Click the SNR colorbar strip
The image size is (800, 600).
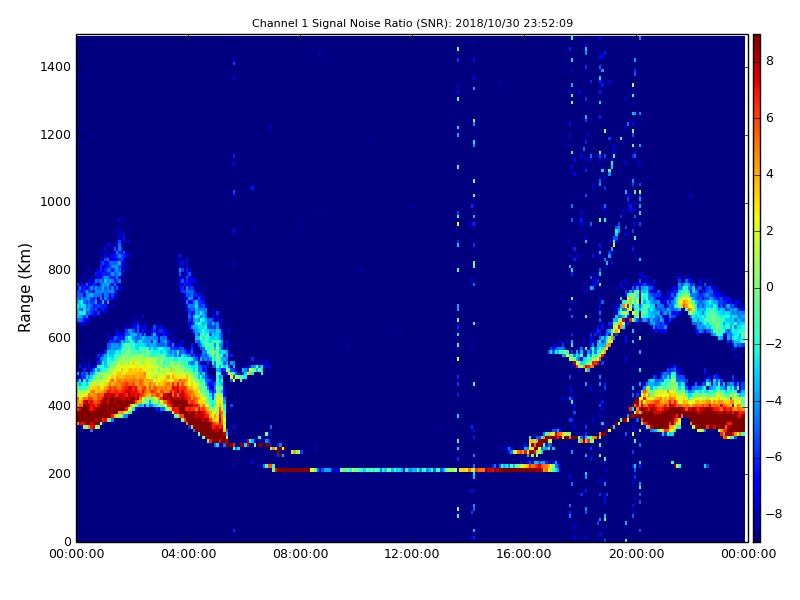[x=757, y=288]
